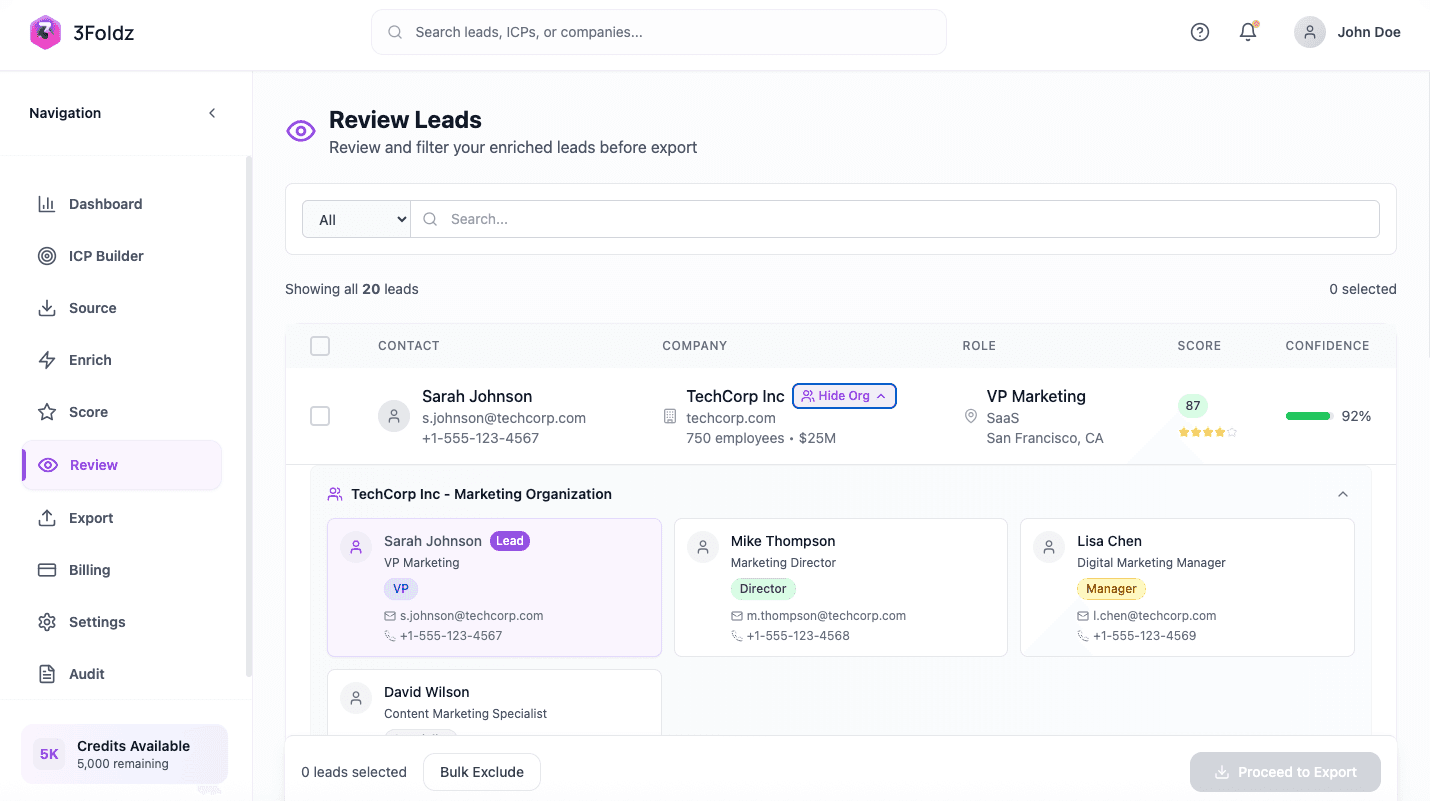Image resolution: width=1430 pixels, height=801 pixels.
Task: Click Hide Org toggle button
Action: pyautogui.click(x=845, y=396)
